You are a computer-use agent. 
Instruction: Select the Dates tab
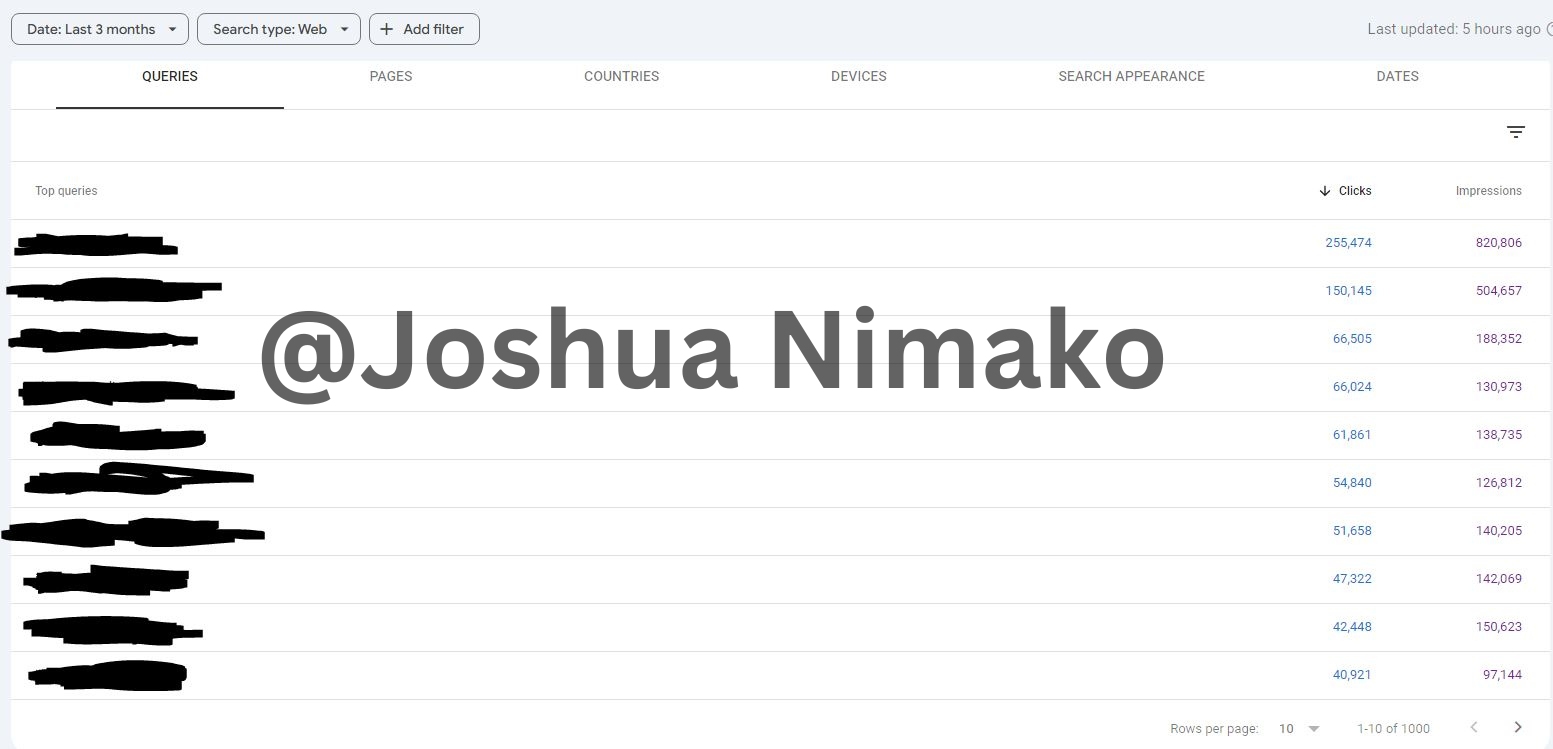pos(1397,76)
